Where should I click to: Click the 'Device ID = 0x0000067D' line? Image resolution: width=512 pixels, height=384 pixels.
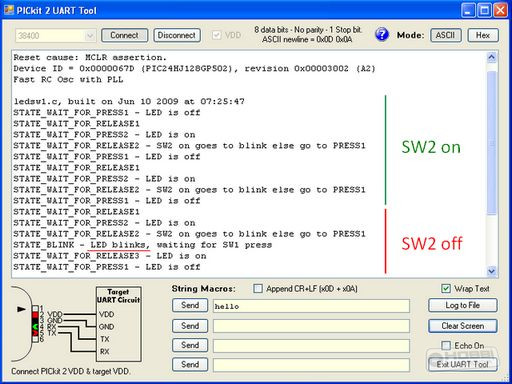click(x=194, y=68)
